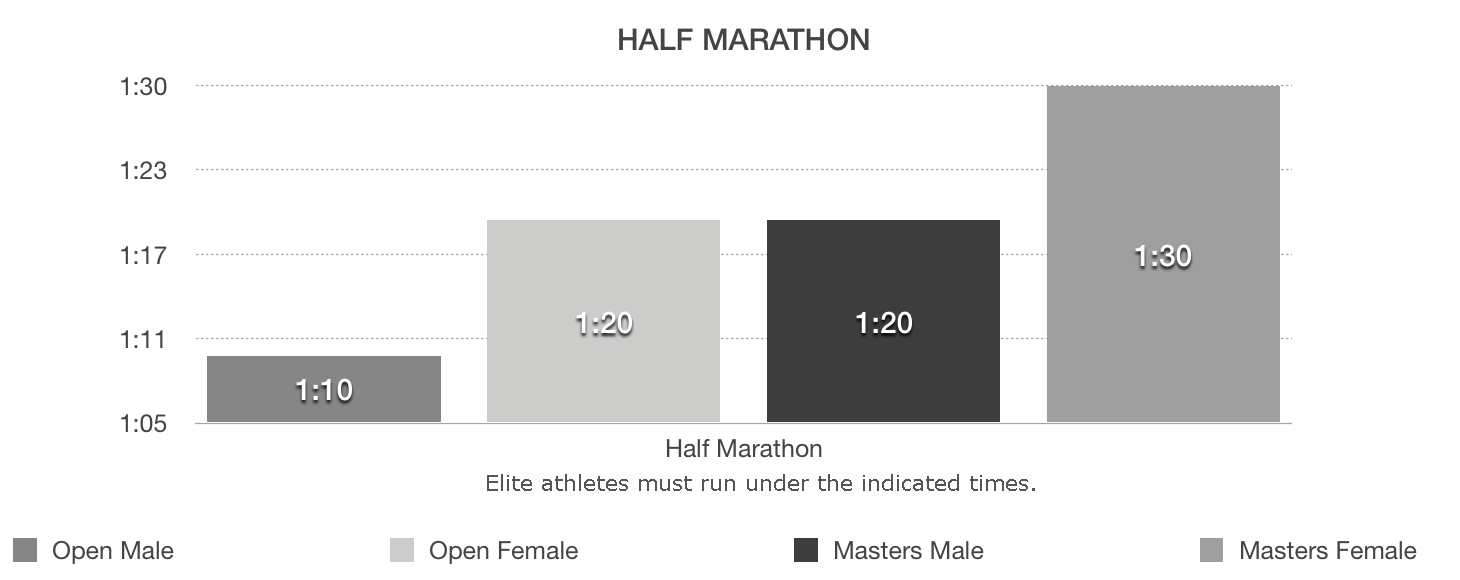Viewport: 1460px width, 580px height.
Task: Select the Masters Female legend label
Action: [x=1327, y=551]
